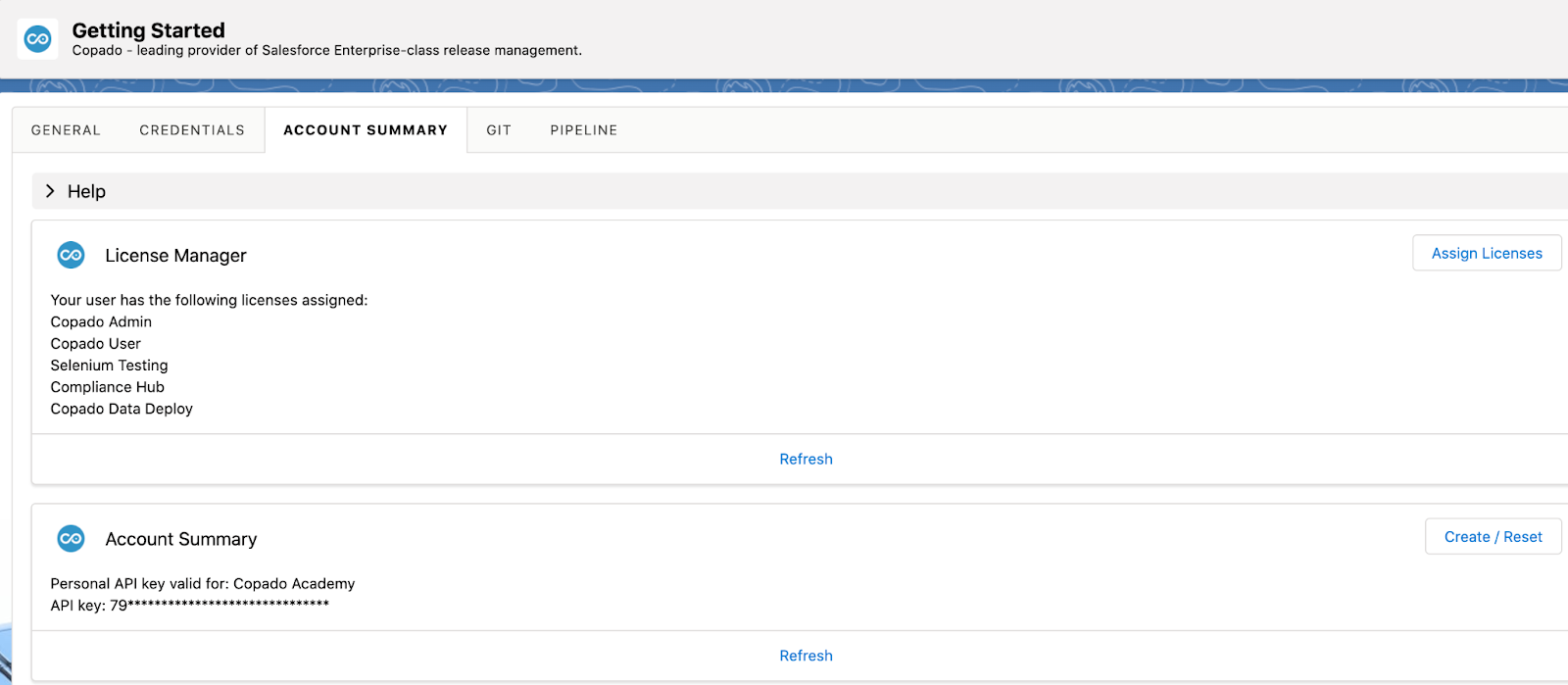
Task: Open the General tab
Action: pos(66,130)
